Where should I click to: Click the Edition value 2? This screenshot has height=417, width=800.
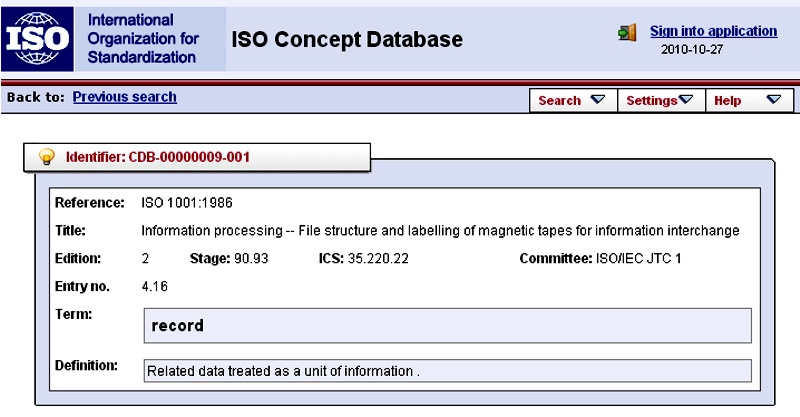click(x=145, y=259)
